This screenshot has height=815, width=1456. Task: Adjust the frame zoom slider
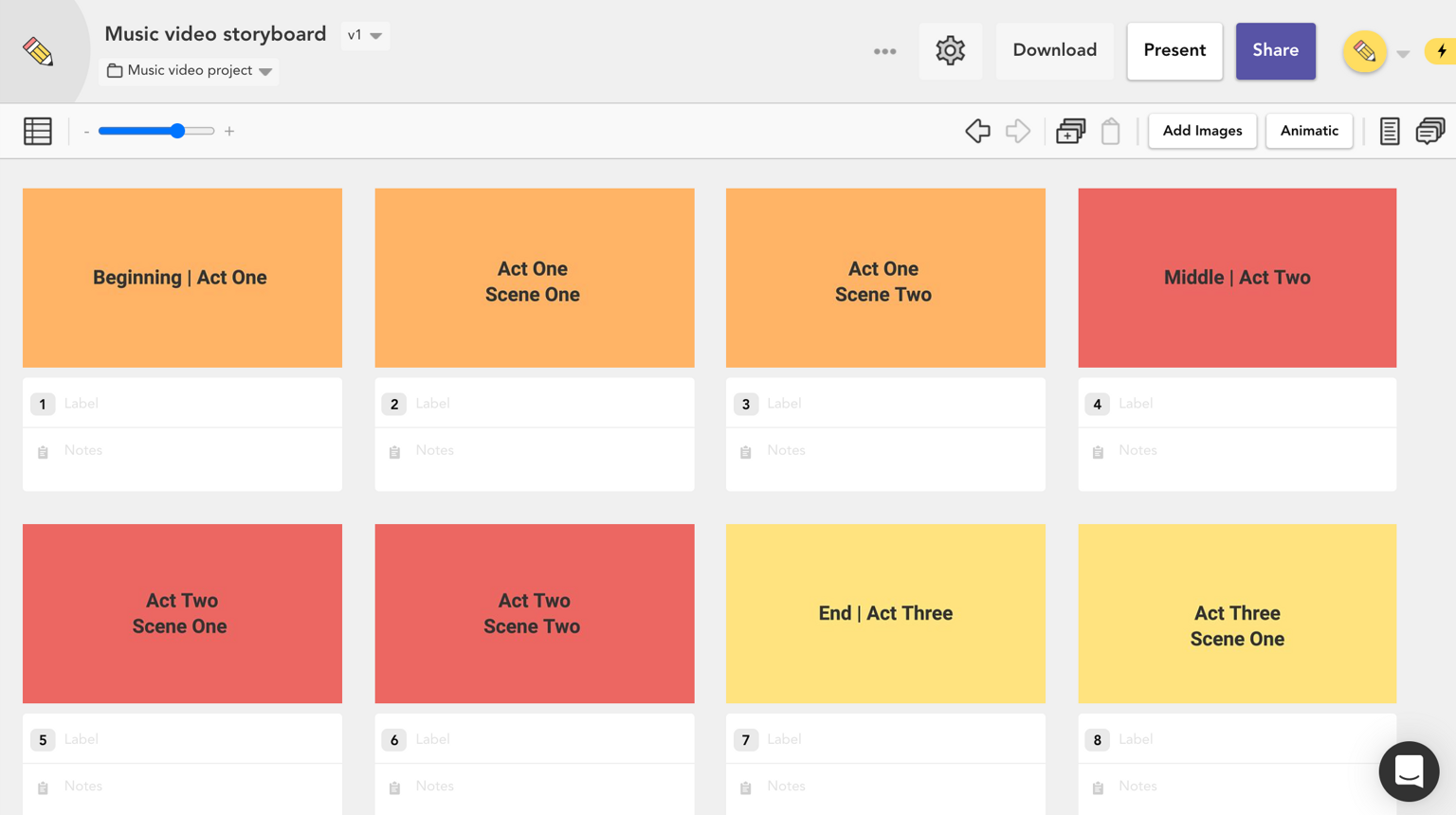[177, 131]
